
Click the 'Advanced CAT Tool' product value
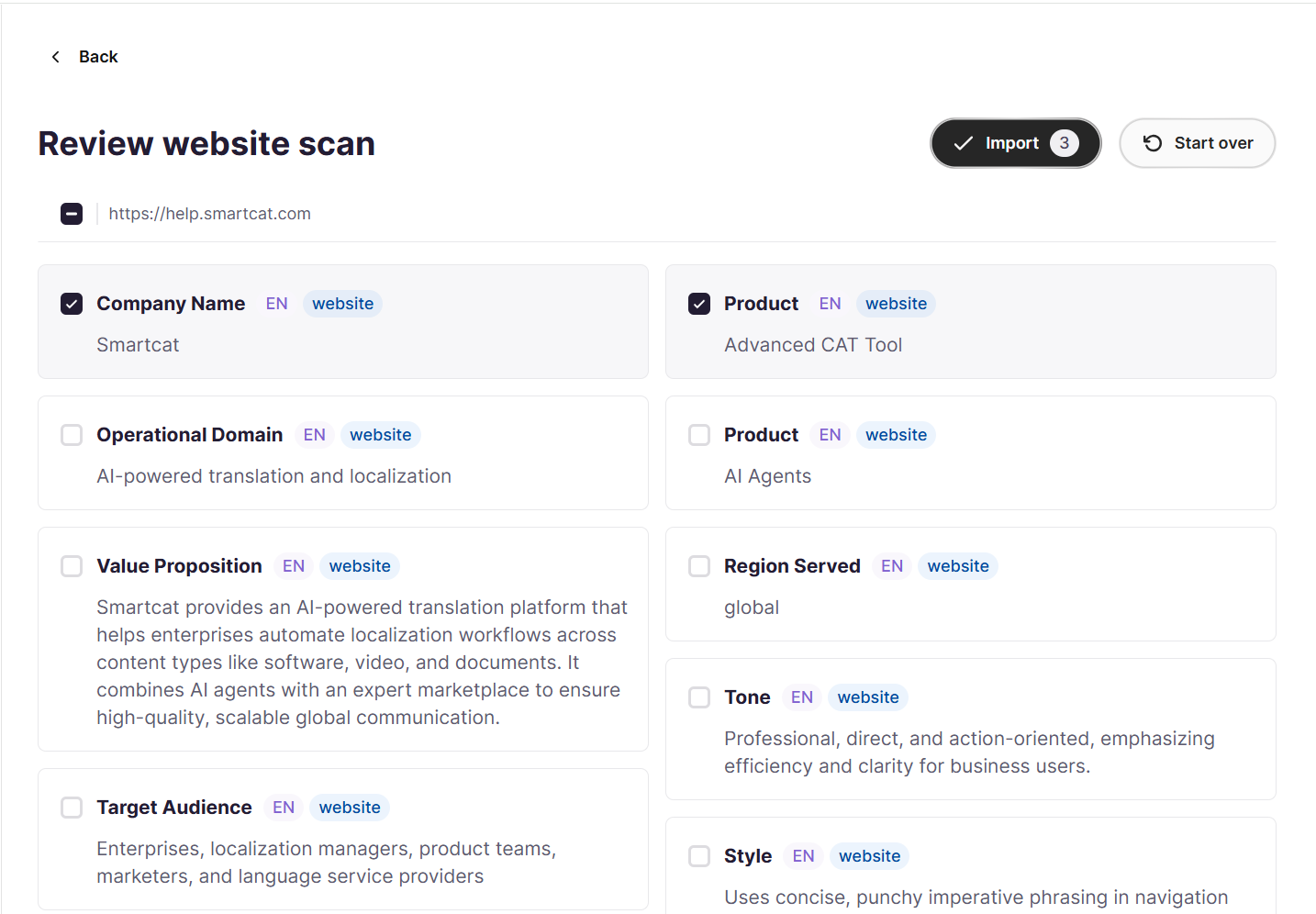pos(813,345)
